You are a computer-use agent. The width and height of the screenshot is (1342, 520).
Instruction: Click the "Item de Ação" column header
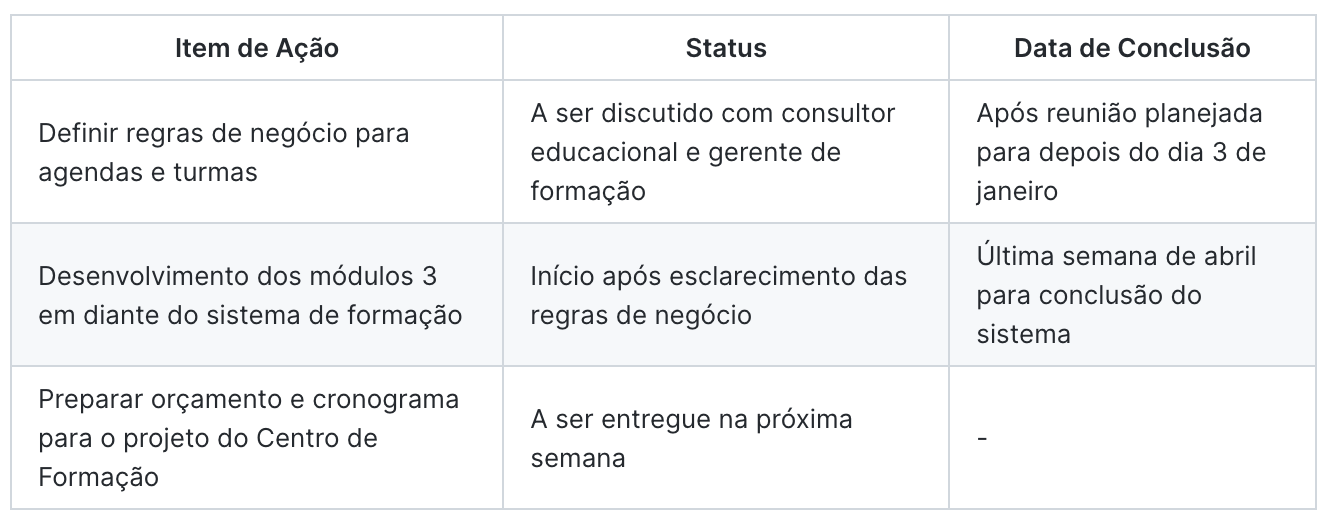pos(257,49)
